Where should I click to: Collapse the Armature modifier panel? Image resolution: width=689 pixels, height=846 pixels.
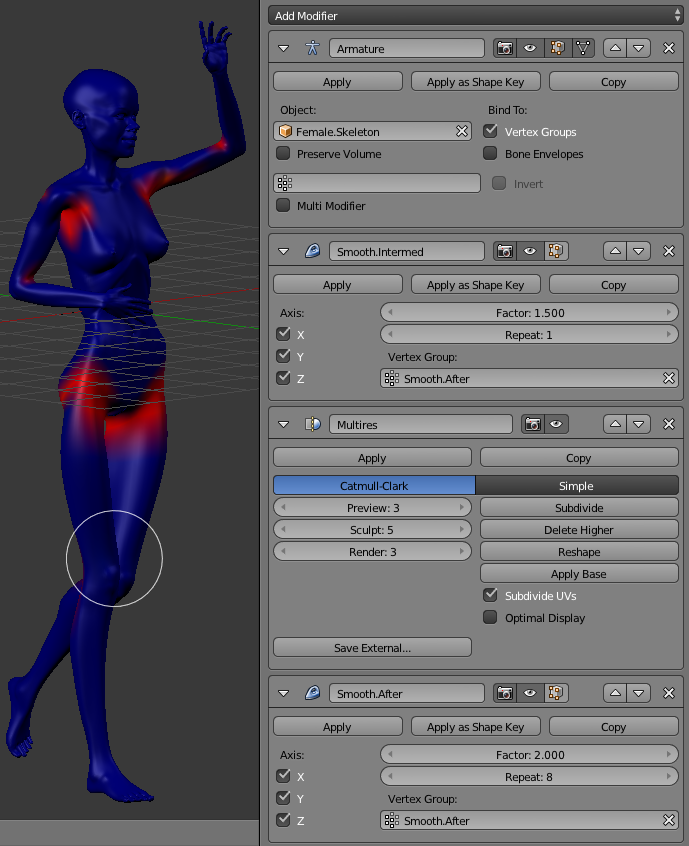(283, 48)
